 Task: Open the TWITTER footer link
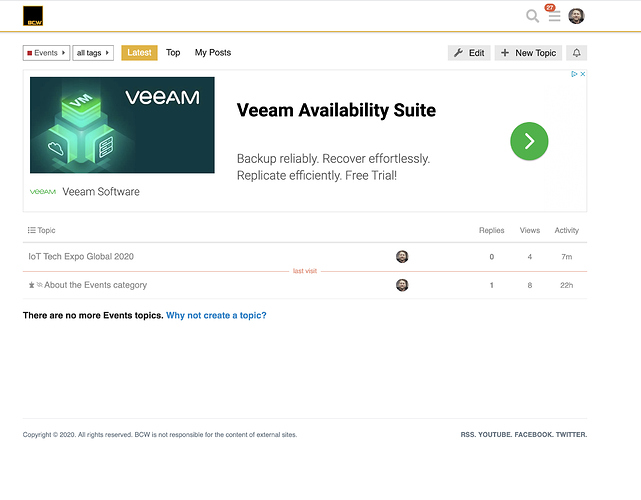coord(571,435)
